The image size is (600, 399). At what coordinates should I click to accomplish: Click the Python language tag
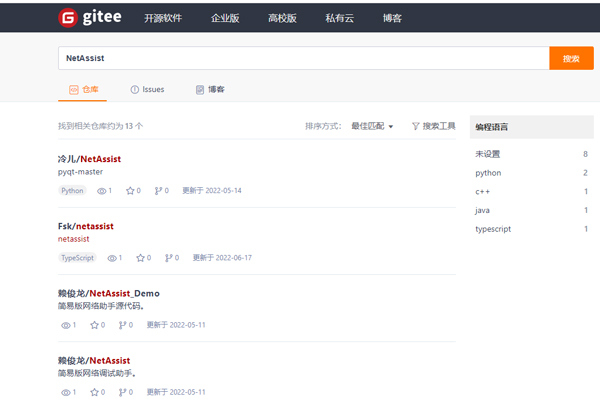pyautogui.click(x=72, y=191)
